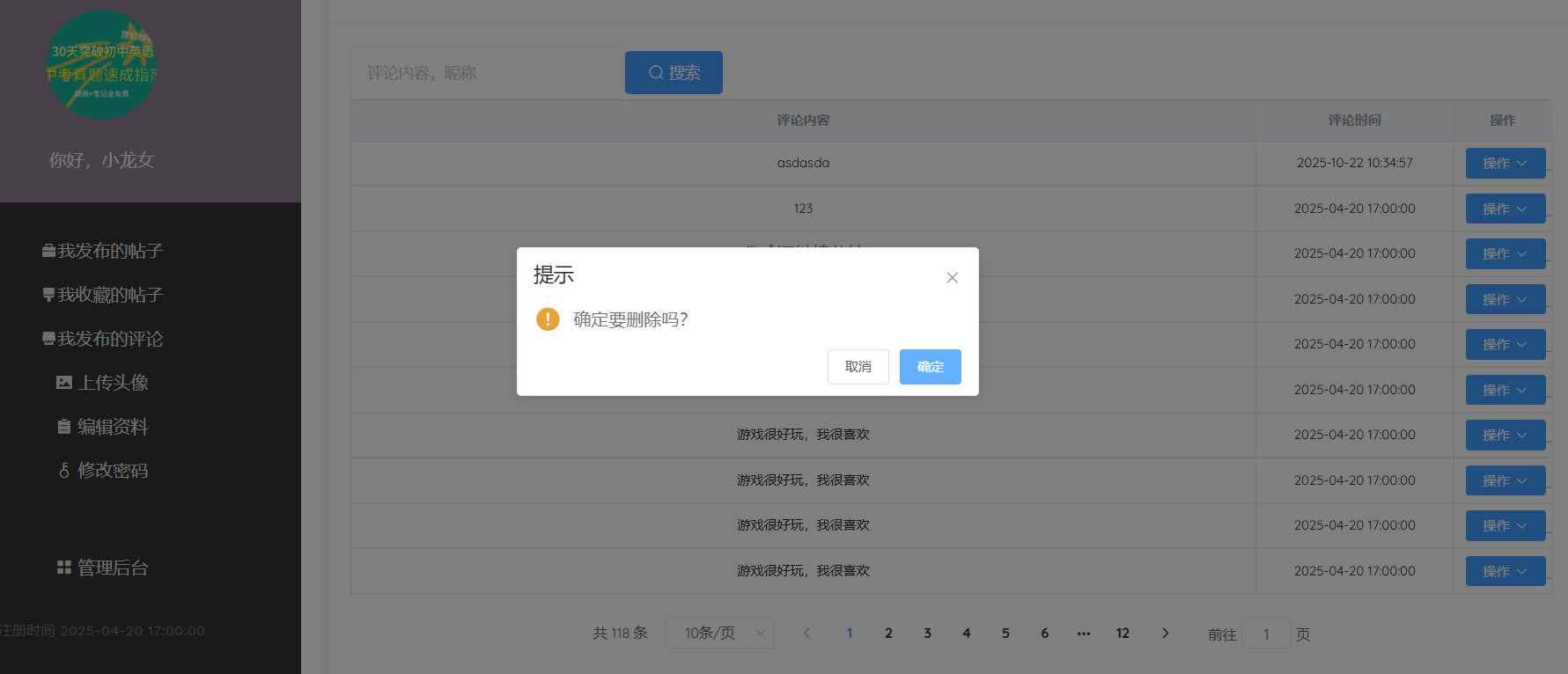Open 我发布的帖子 in the sidebar
Viewport: 1568px width, 674px height.
tap(102, 251)
